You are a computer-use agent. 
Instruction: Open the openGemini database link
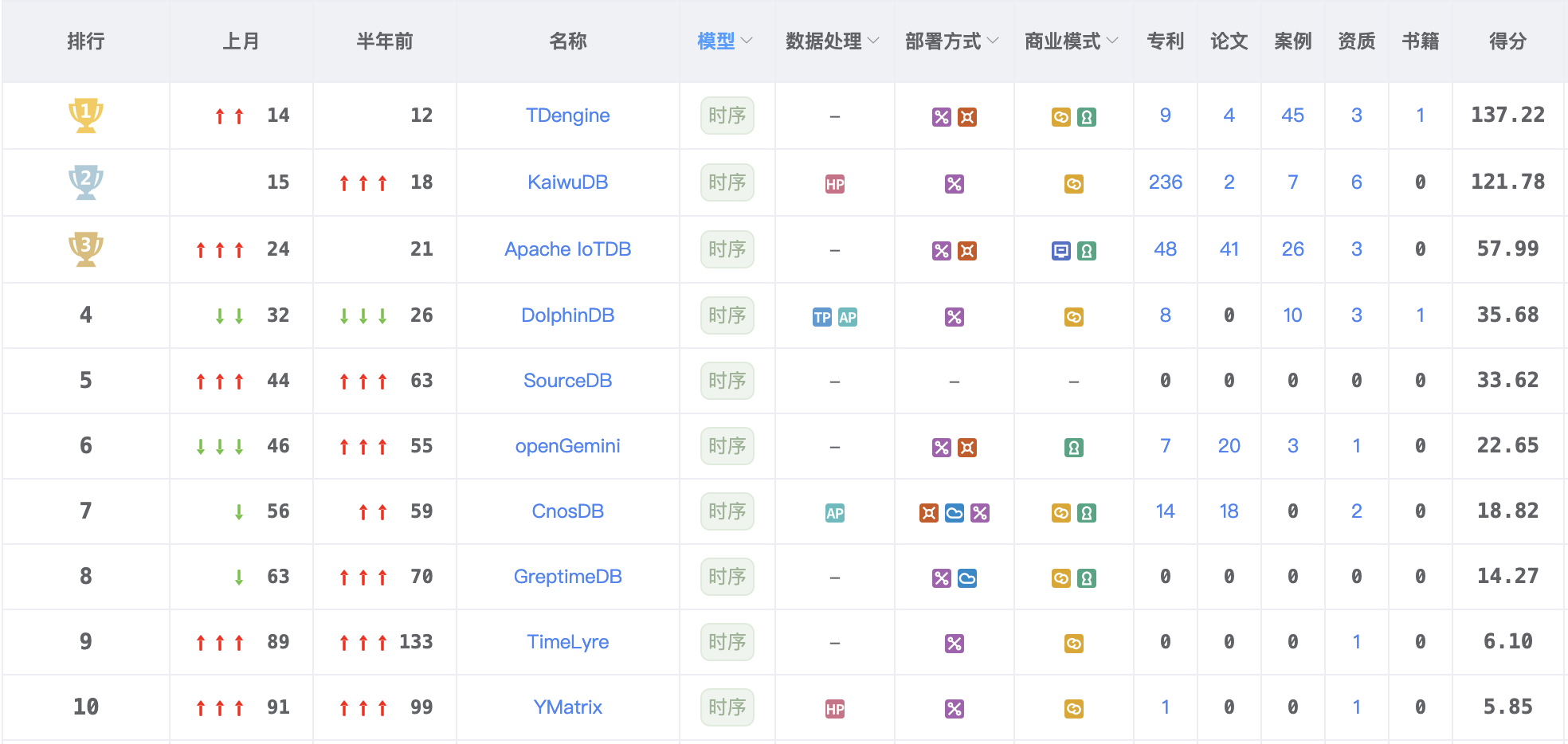click(568, 446)
